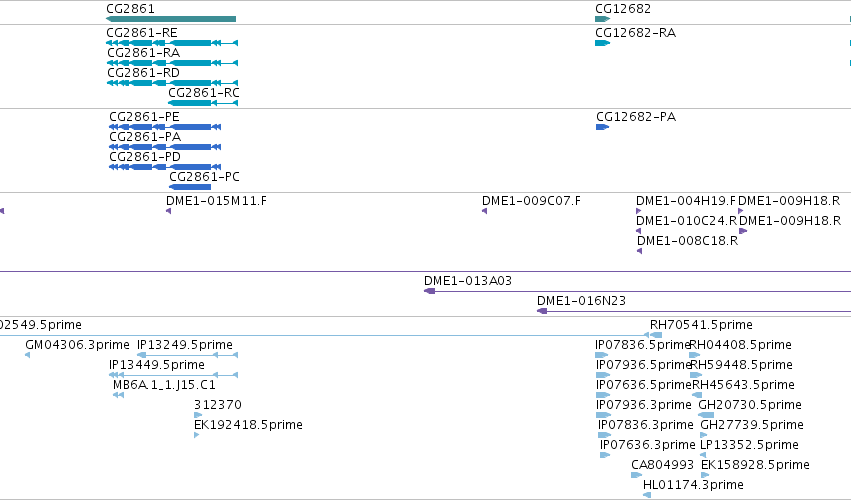Viewport: 851px width, 500px height.
Task: Click the RH04408.5prime EST arrow
Action: tap(694, 355)
